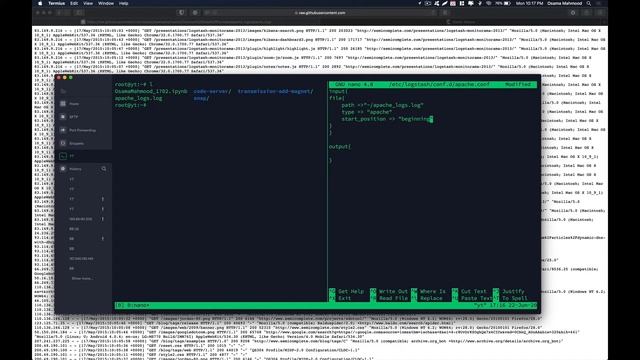Image resolution: width=640 pixels, height=360 pixels.
Task: Click nano title /etc/logstash/conf.d/apache.conf
Action: (439, 84)
